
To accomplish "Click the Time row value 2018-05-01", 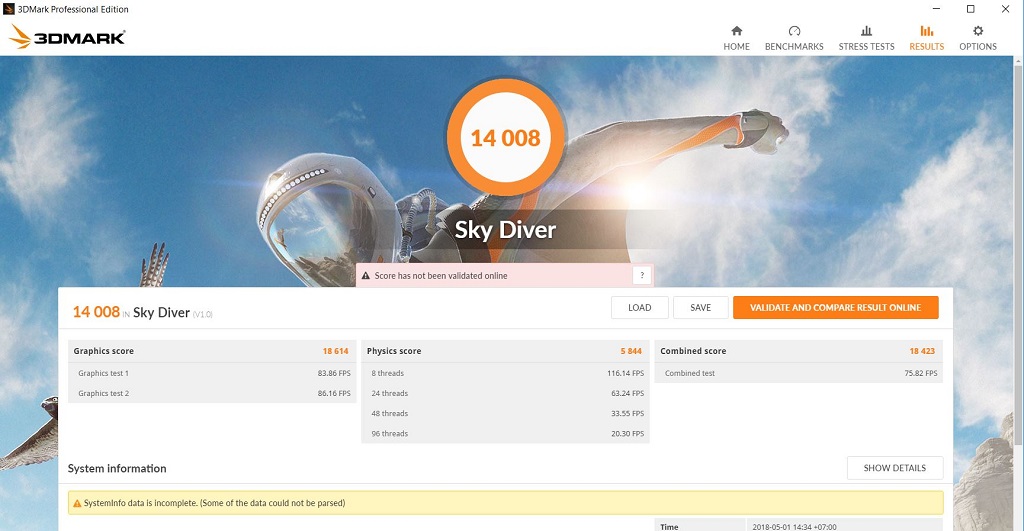I will coord(794,526).
